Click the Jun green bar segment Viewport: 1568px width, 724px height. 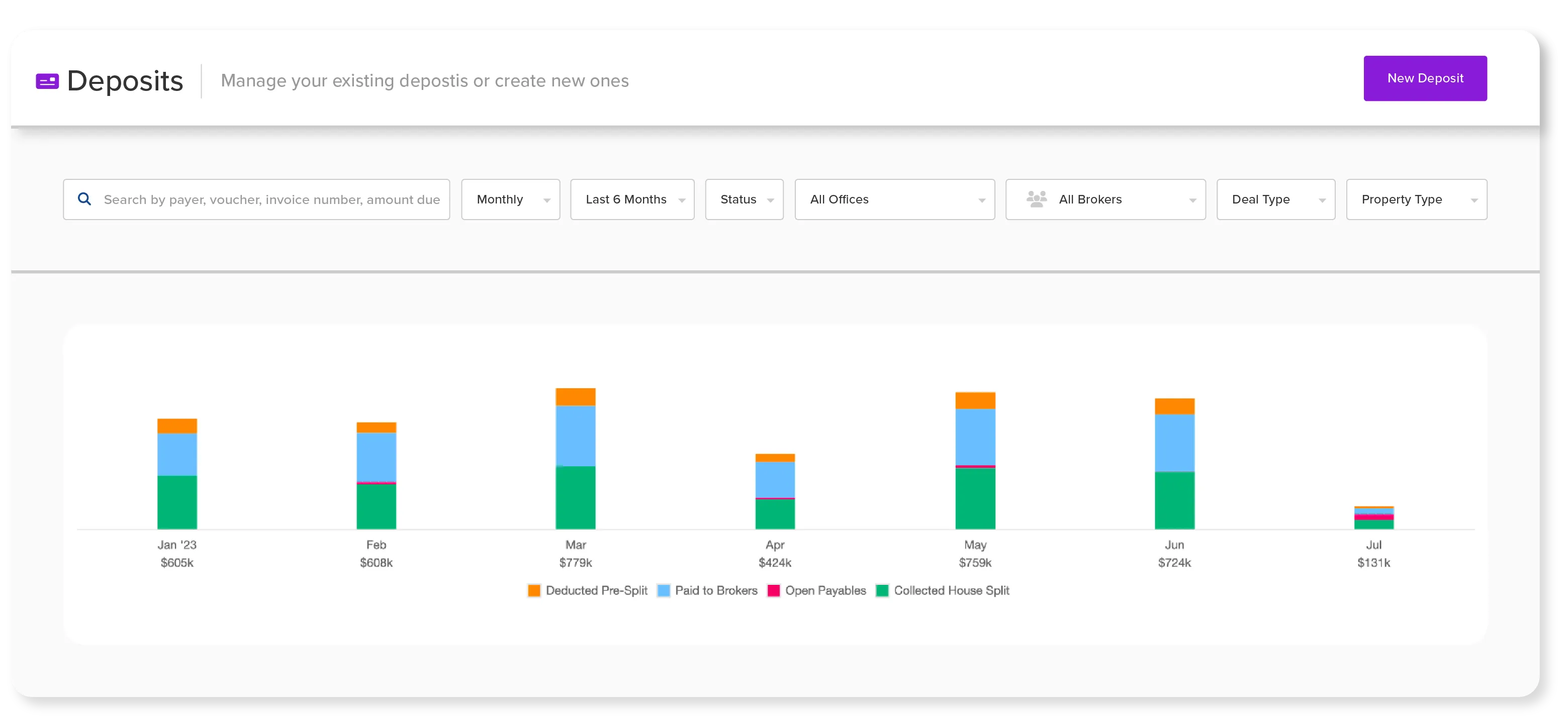[1174, 500]
